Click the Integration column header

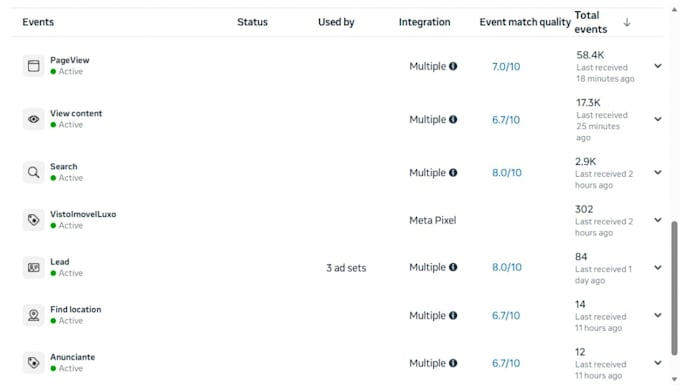pos(425,22)
